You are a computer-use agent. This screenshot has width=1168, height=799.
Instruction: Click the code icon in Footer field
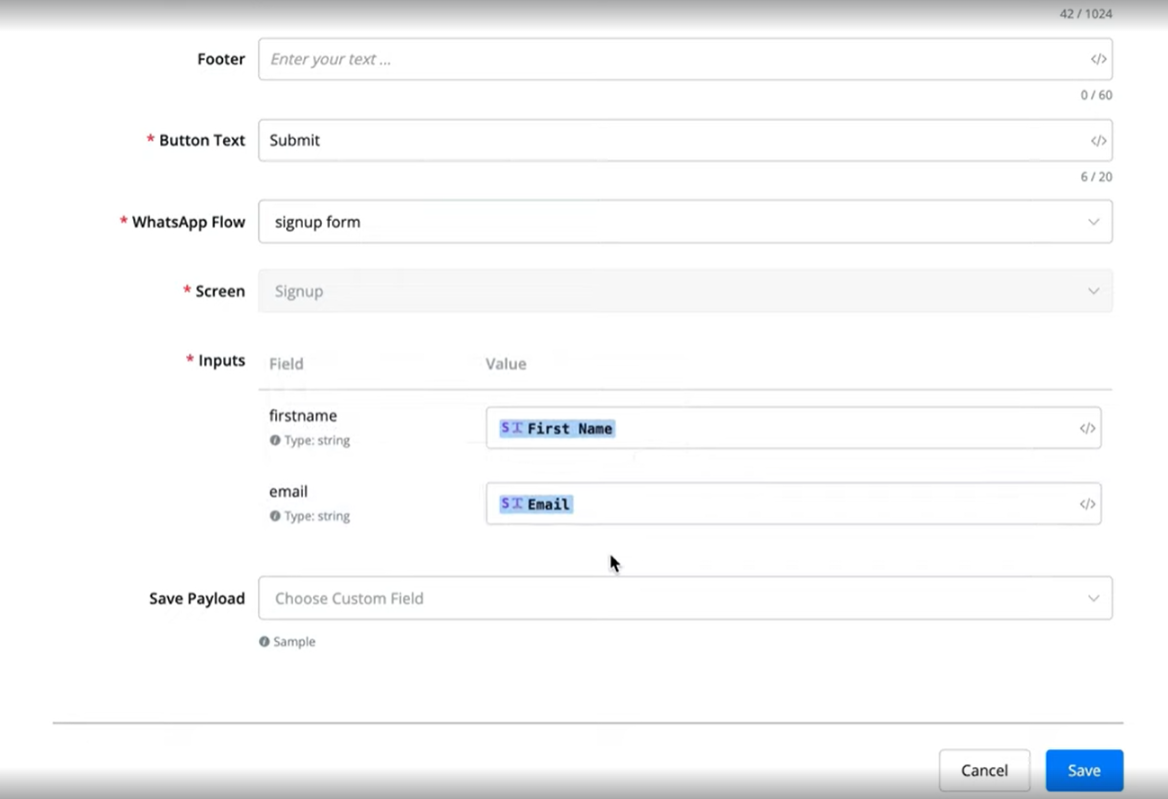click(1098, 60)
